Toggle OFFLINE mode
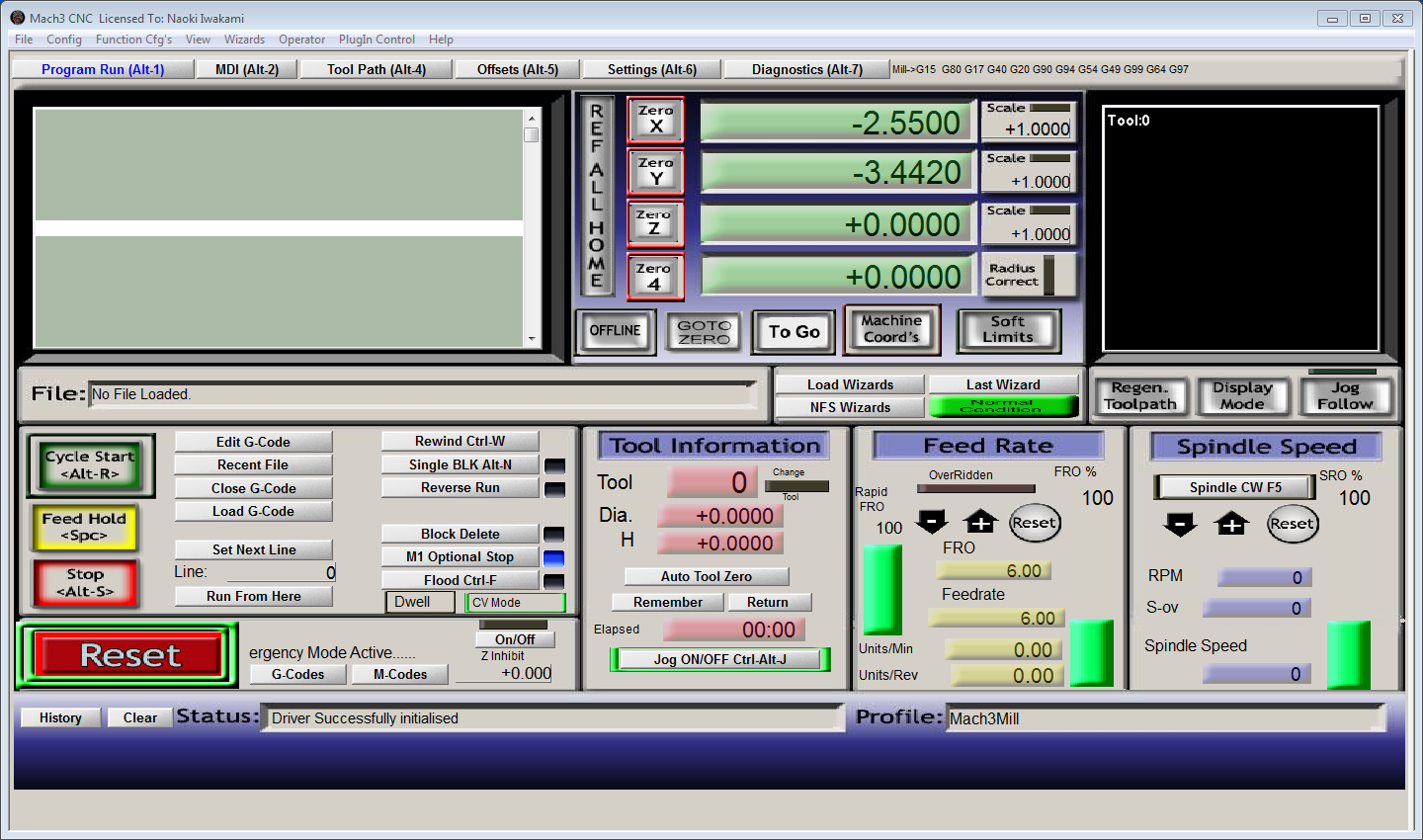This screenshot has width=1423, height=840. pos(615,332)
